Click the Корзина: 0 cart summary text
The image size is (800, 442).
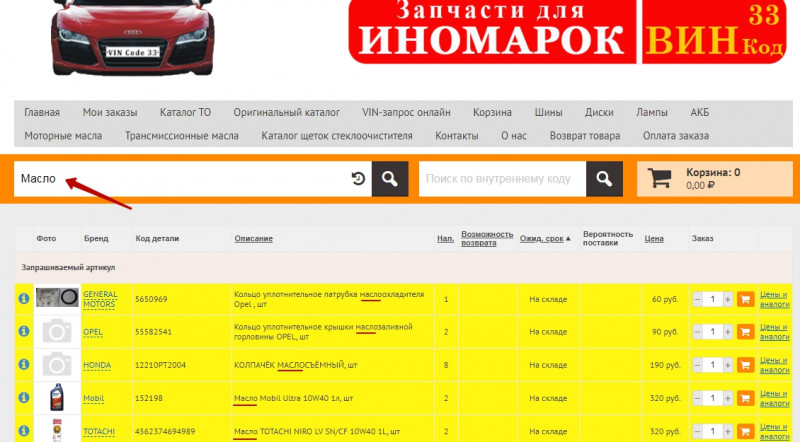coord(713,173)
